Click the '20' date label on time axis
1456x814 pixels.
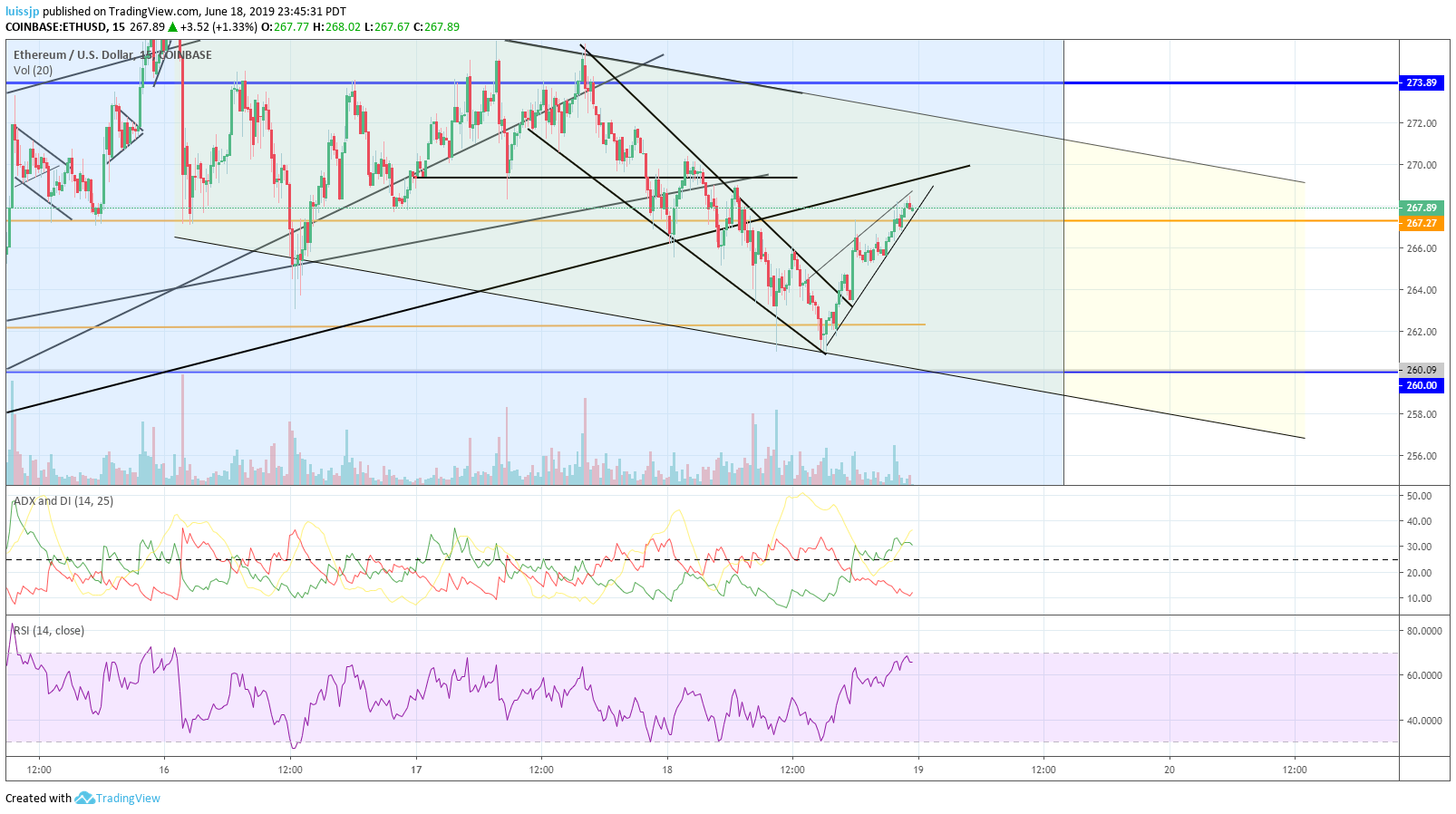click(x=1170, y=770)
